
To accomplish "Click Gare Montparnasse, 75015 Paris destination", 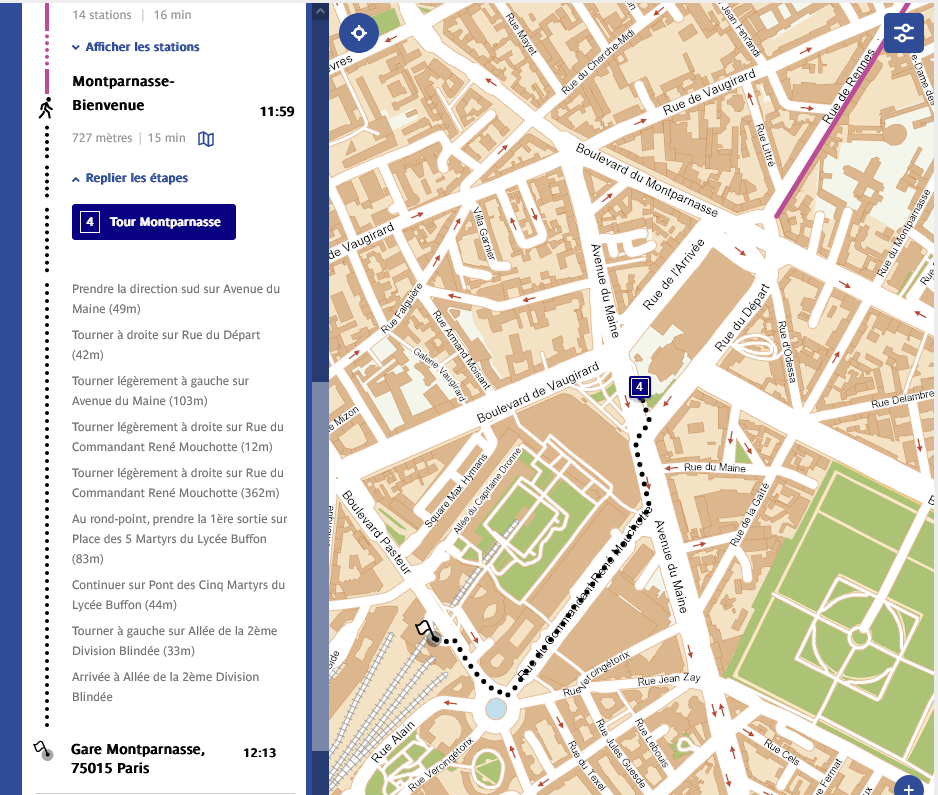I will click(138, 759).
